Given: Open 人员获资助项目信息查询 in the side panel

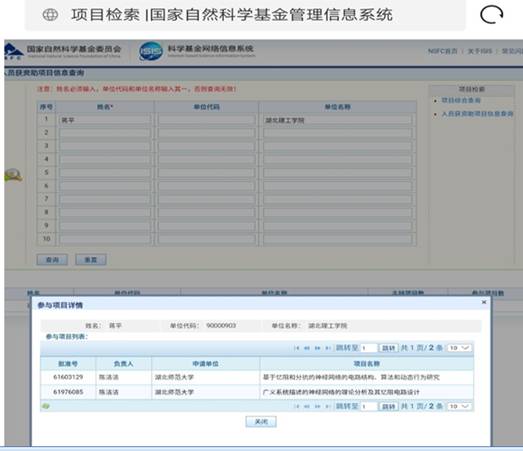Looking at the screenshot, I should click(x=477, y=114).
